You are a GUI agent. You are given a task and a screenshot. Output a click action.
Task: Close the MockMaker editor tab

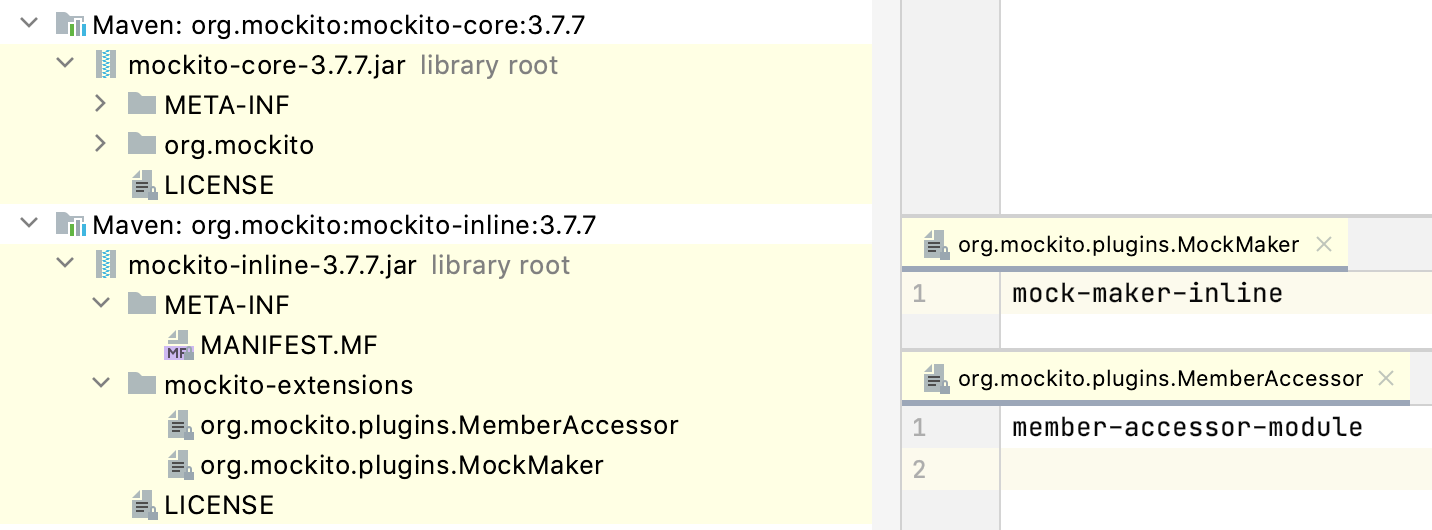pos(1323,244)
